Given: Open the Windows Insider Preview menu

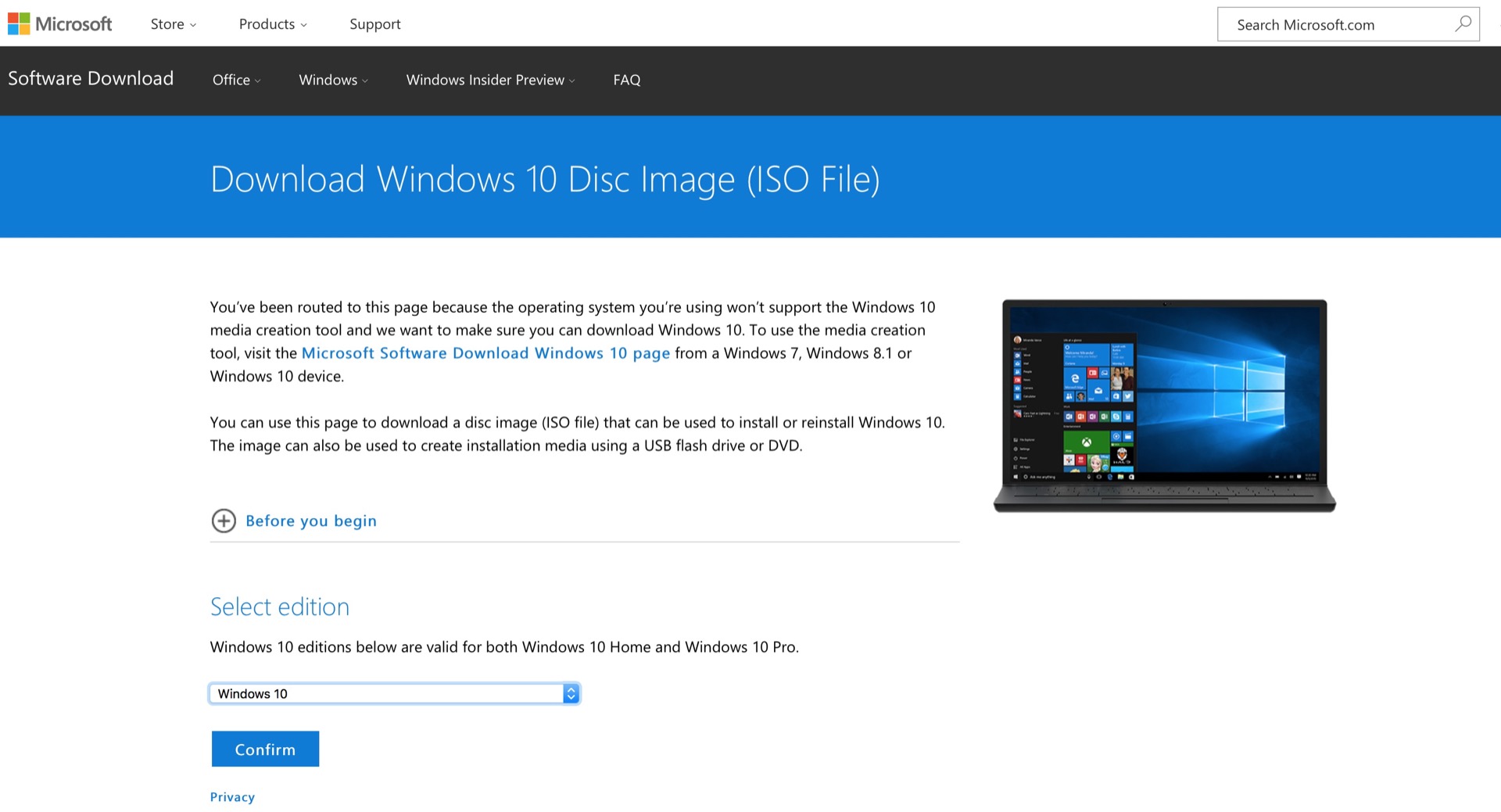Looking at the screenshot, I should [x=490, y=80].
